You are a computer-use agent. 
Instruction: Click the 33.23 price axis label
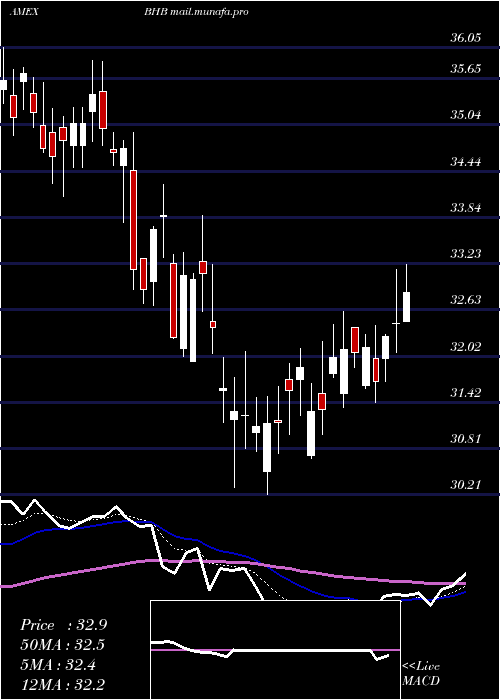click(466, 254)
